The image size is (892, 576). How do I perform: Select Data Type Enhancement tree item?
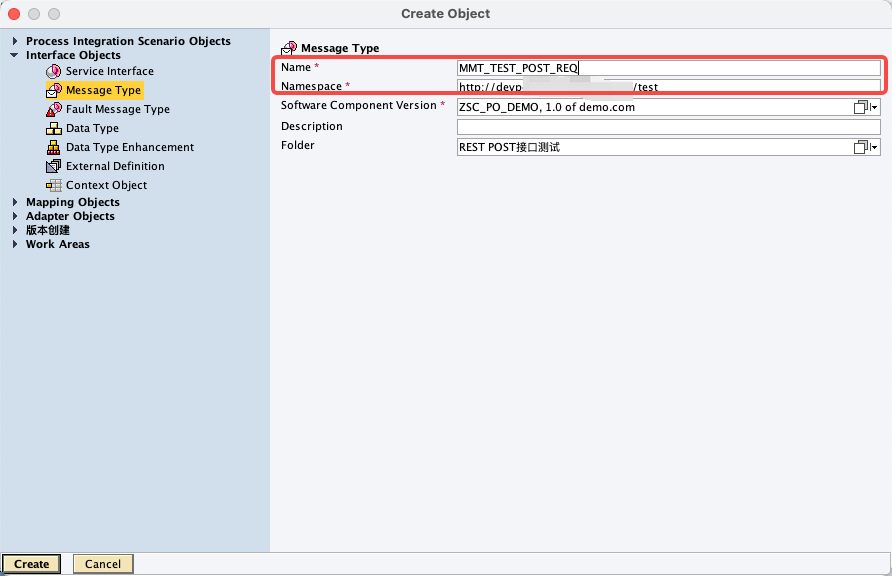click(130, 147)
